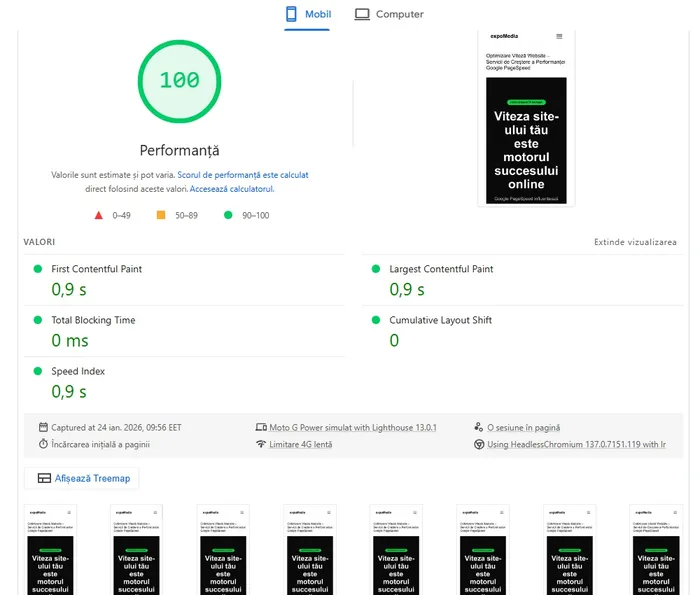Click the 100 performance score gauge

pyautogui.click(x=179, y=81)
